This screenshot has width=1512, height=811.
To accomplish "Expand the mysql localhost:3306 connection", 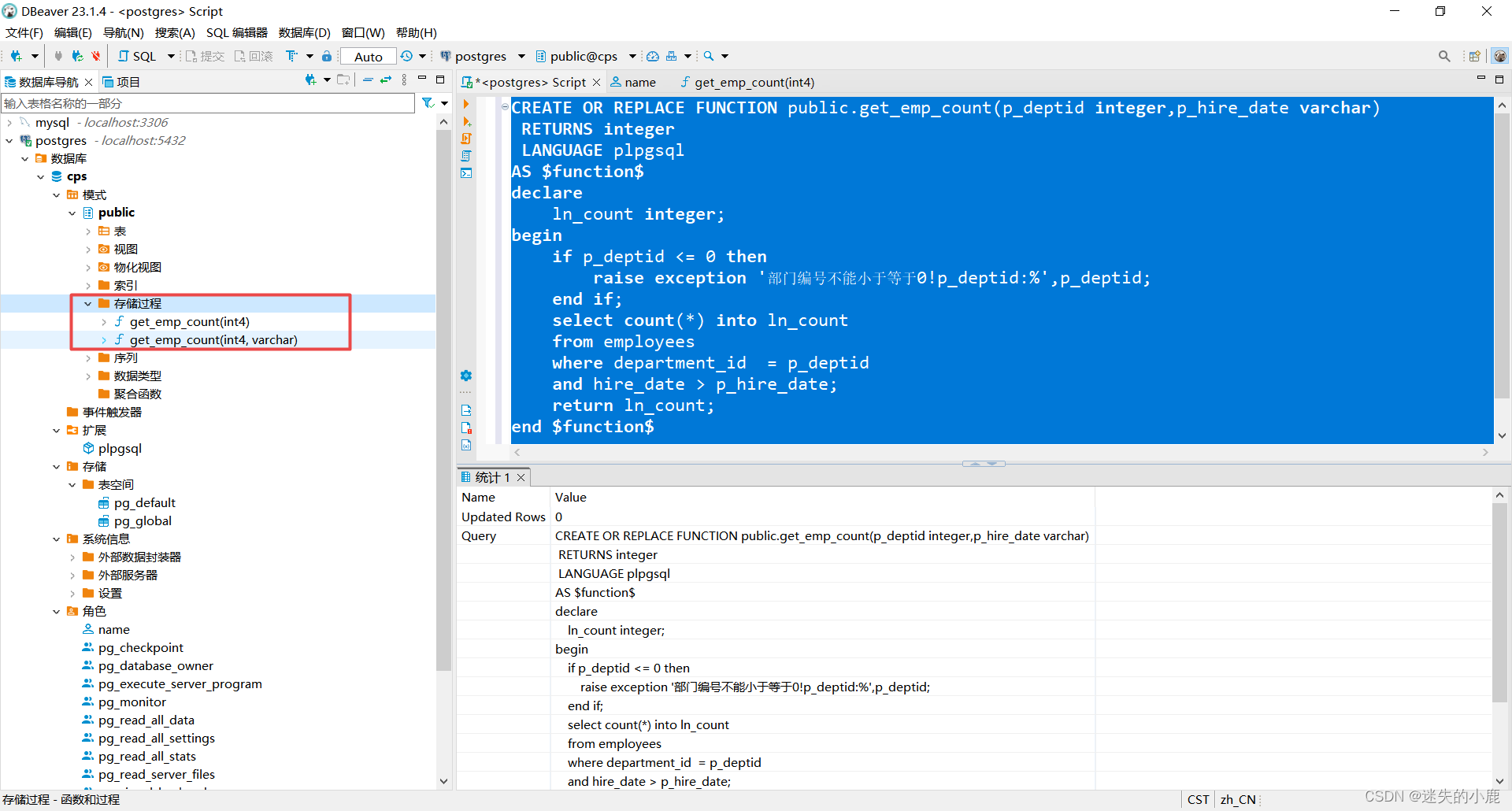I will tap(9, 122).
